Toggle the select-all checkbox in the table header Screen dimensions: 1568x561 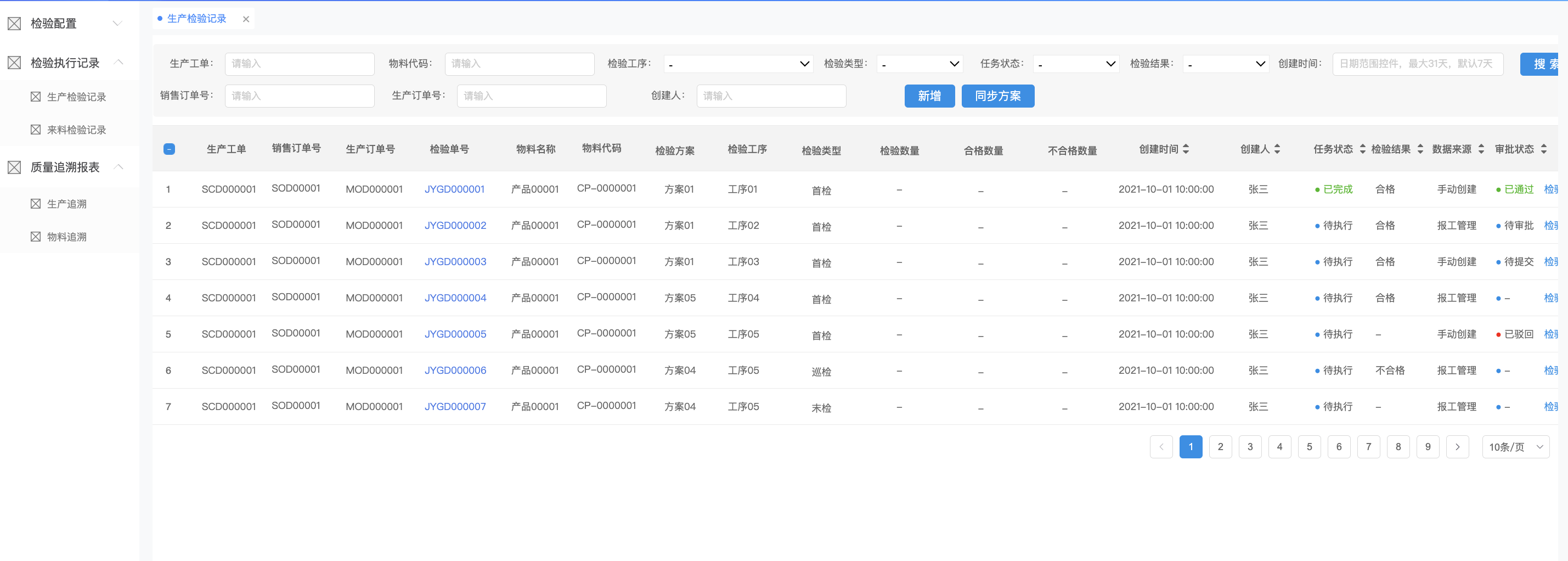[x=169, y=149]
